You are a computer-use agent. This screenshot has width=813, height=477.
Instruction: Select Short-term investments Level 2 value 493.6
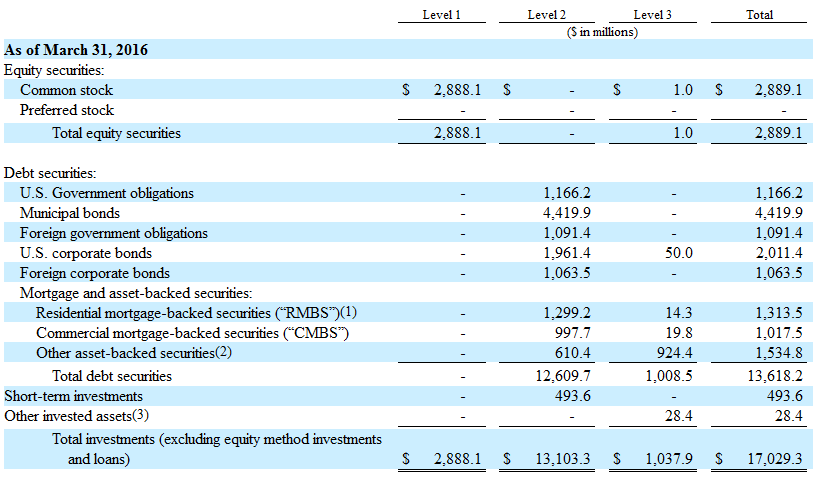click(572, 396)
